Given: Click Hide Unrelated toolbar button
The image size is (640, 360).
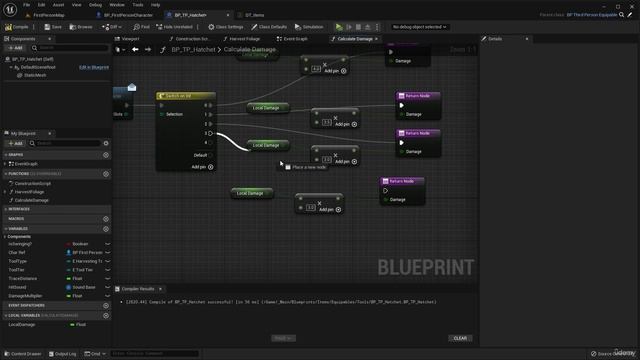Looking at the screenshot, I should (x=174, y=27).
